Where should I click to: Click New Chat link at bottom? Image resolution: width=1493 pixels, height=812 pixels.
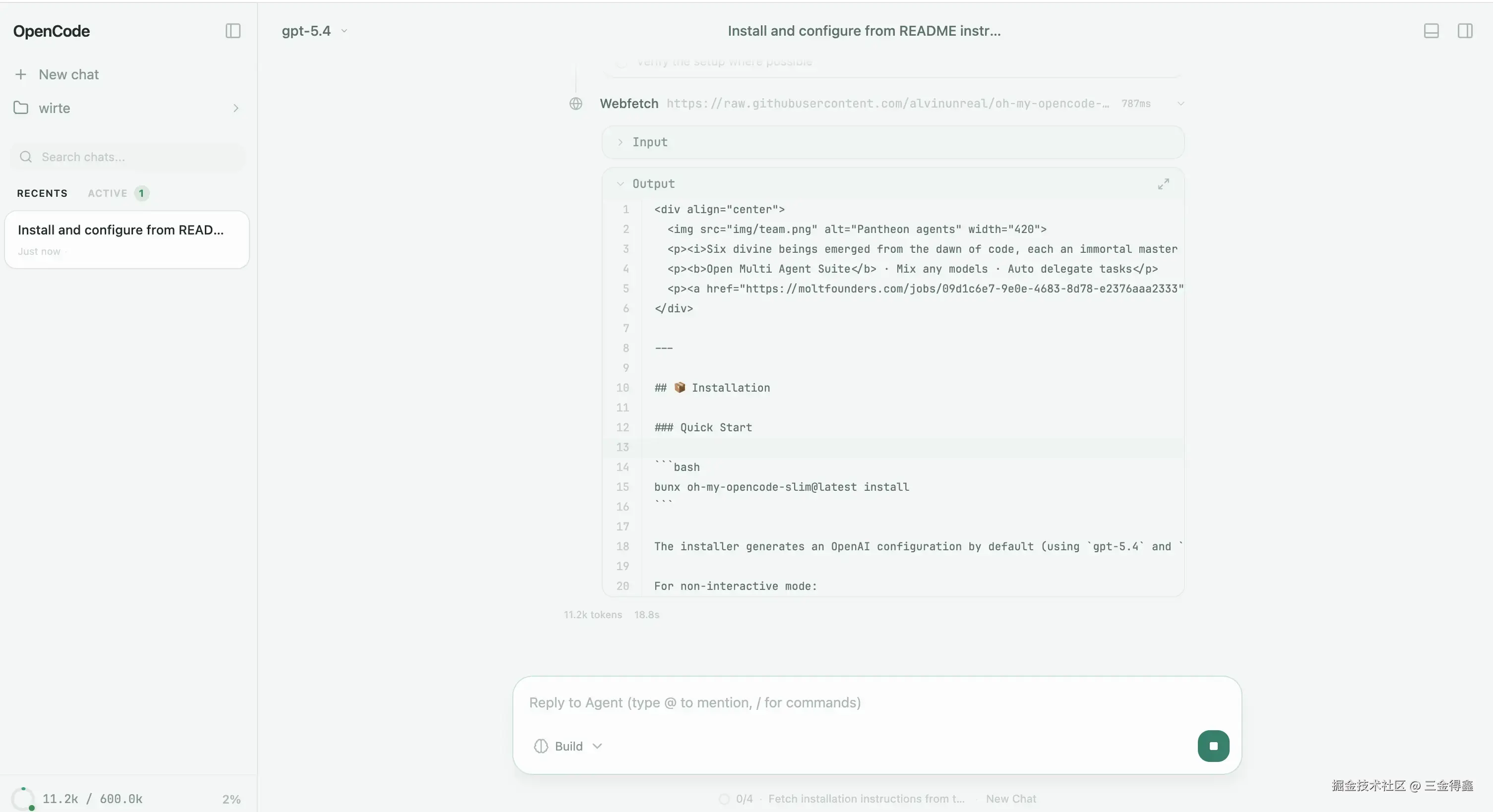1011,799
